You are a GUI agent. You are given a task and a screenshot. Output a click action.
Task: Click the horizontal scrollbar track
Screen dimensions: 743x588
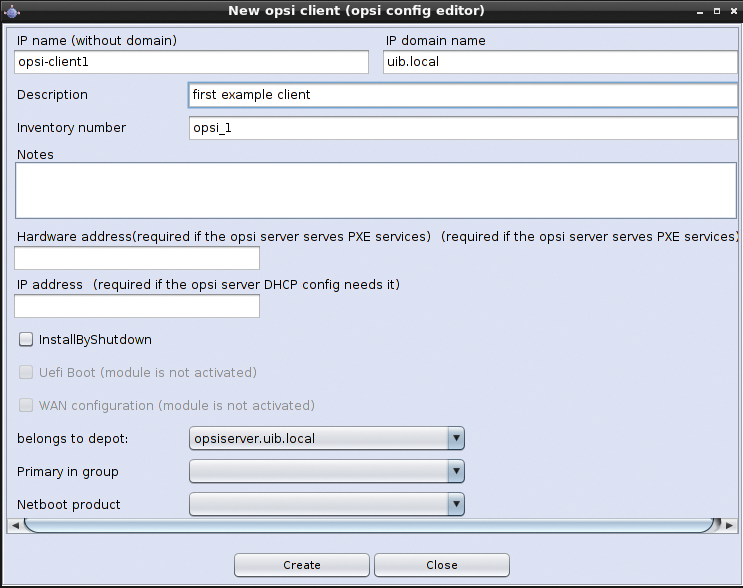coord(370,525)
